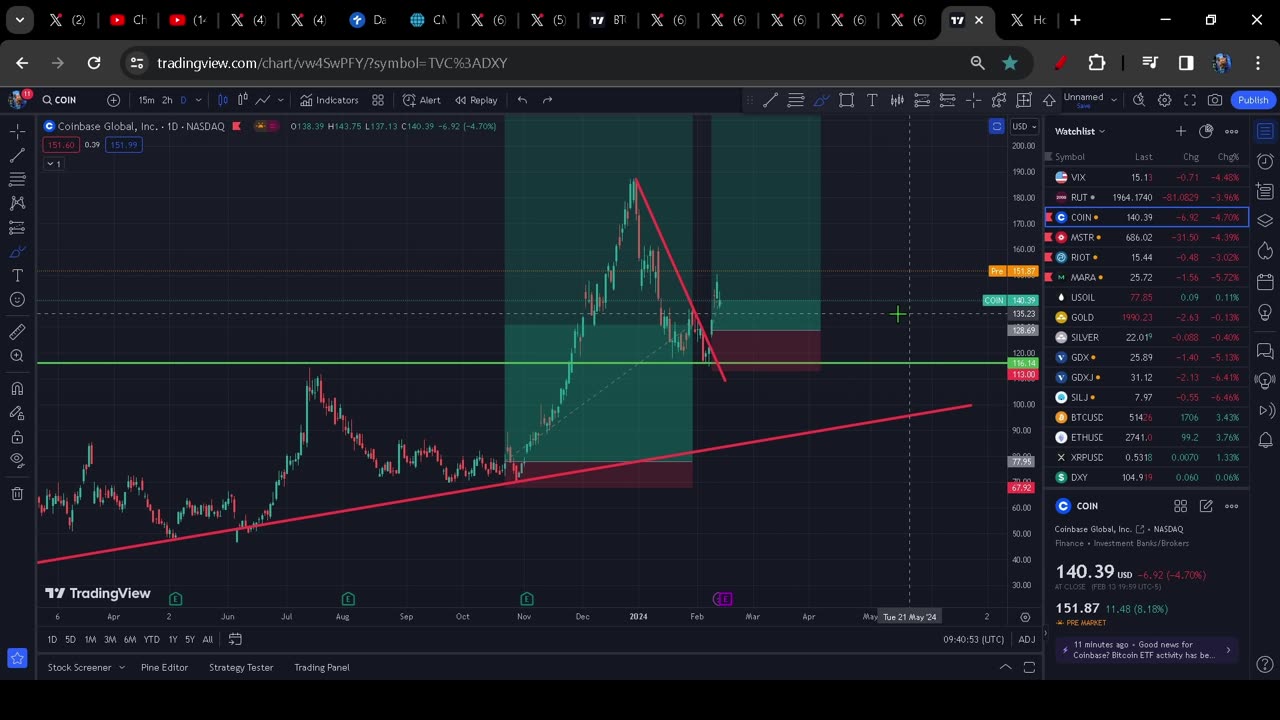Image resolution: width=1280 pixels, height=720 pixels.
Task: Select the 1D date range
Action: click(52, 639)
